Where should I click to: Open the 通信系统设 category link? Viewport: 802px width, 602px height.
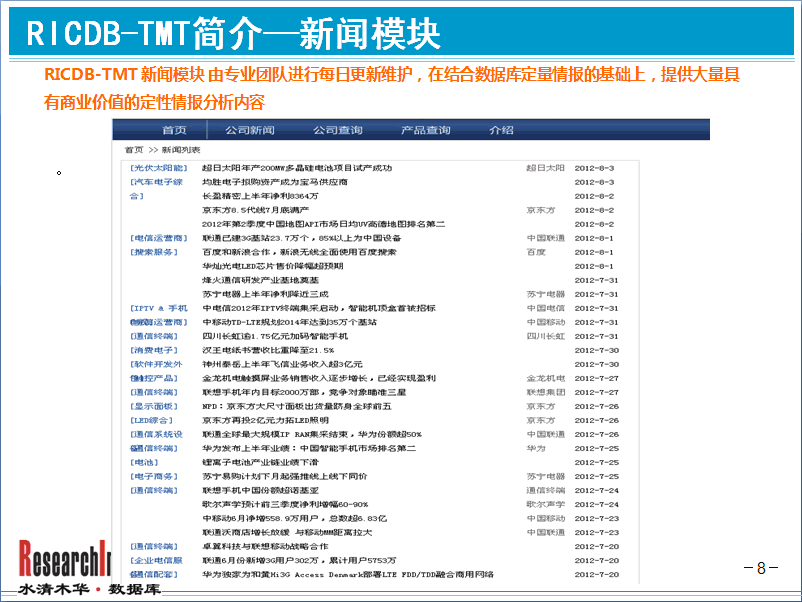click(x=156, y=434)
